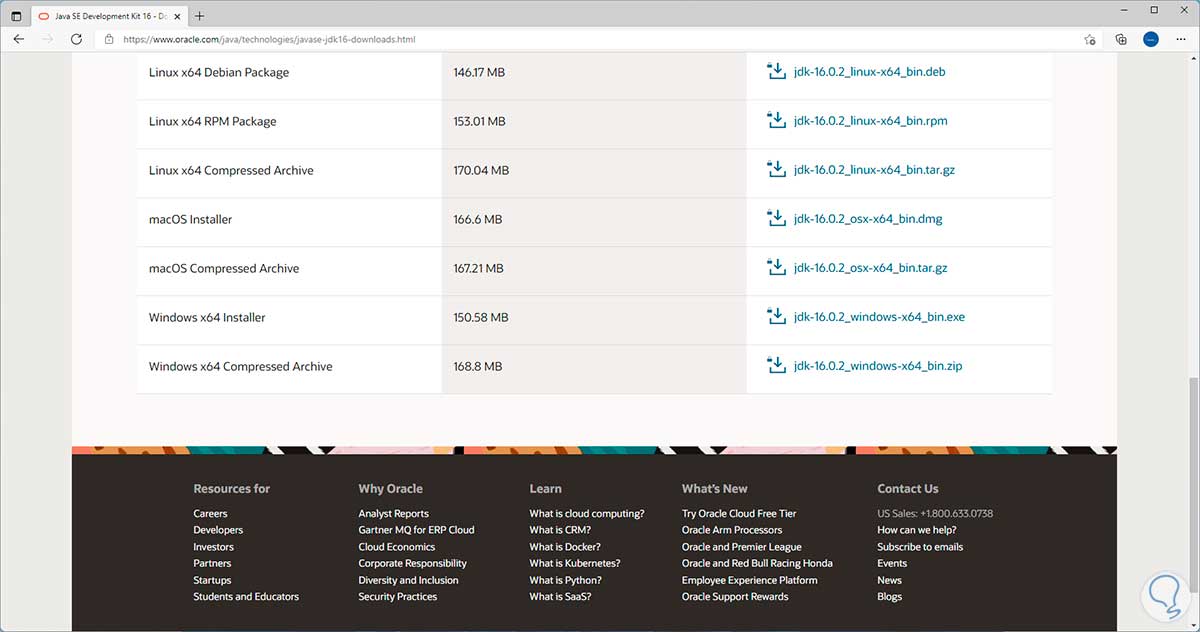Download jdk-16.0.2_linux-x64_bin.tar.gz link
This screenshot has width=1200, height=632.
[x=874, y=170]
